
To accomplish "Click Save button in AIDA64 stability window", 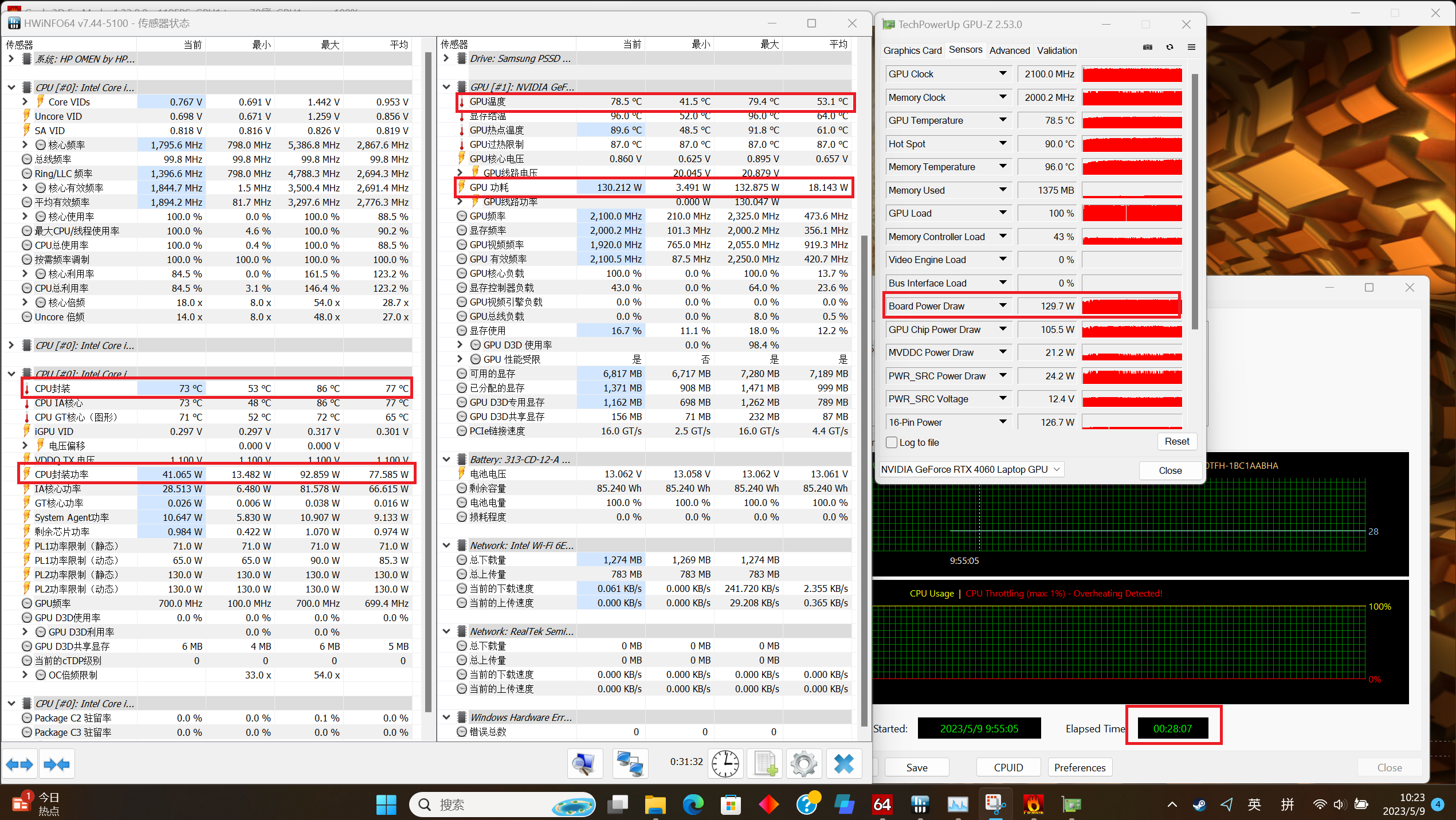I will (917, 768).
